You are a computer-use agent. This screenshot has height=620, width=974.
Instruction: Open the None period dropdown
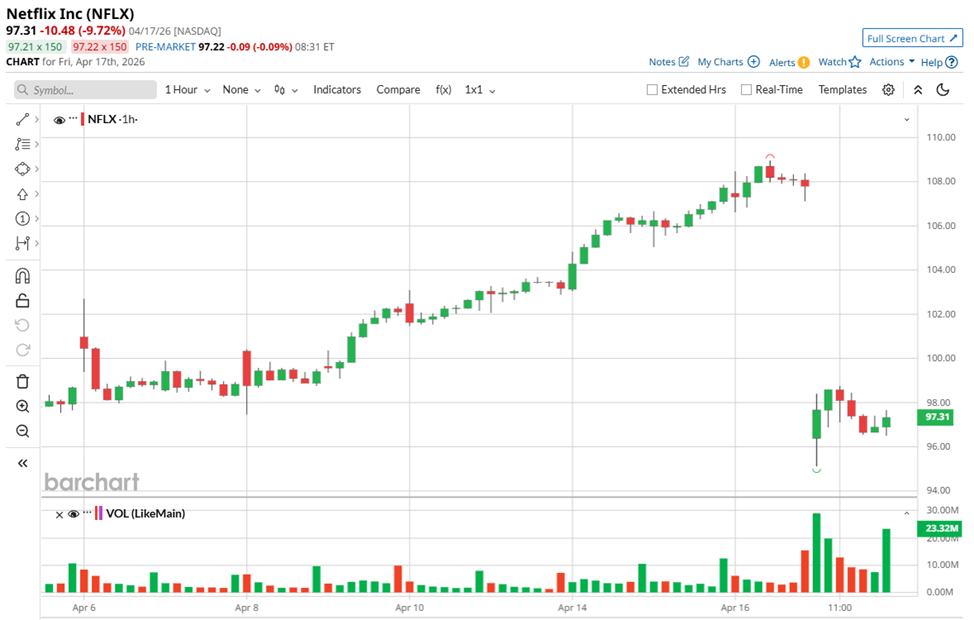(x=242, y=90)
